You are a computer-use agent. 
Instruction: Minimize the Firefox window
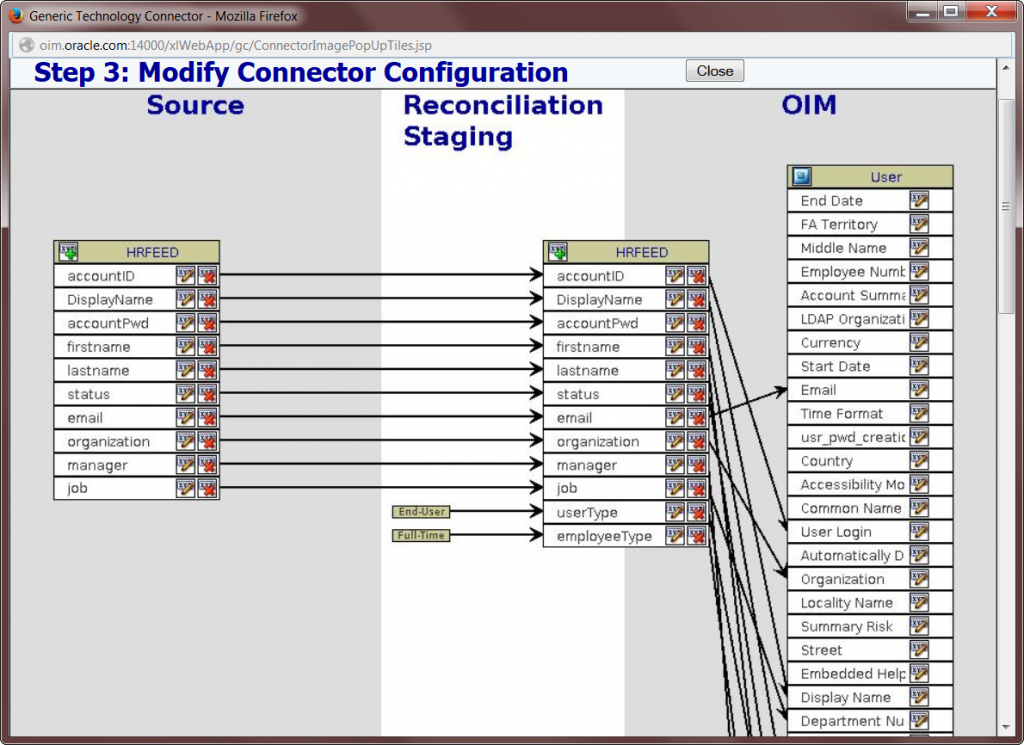click(922, 12)
